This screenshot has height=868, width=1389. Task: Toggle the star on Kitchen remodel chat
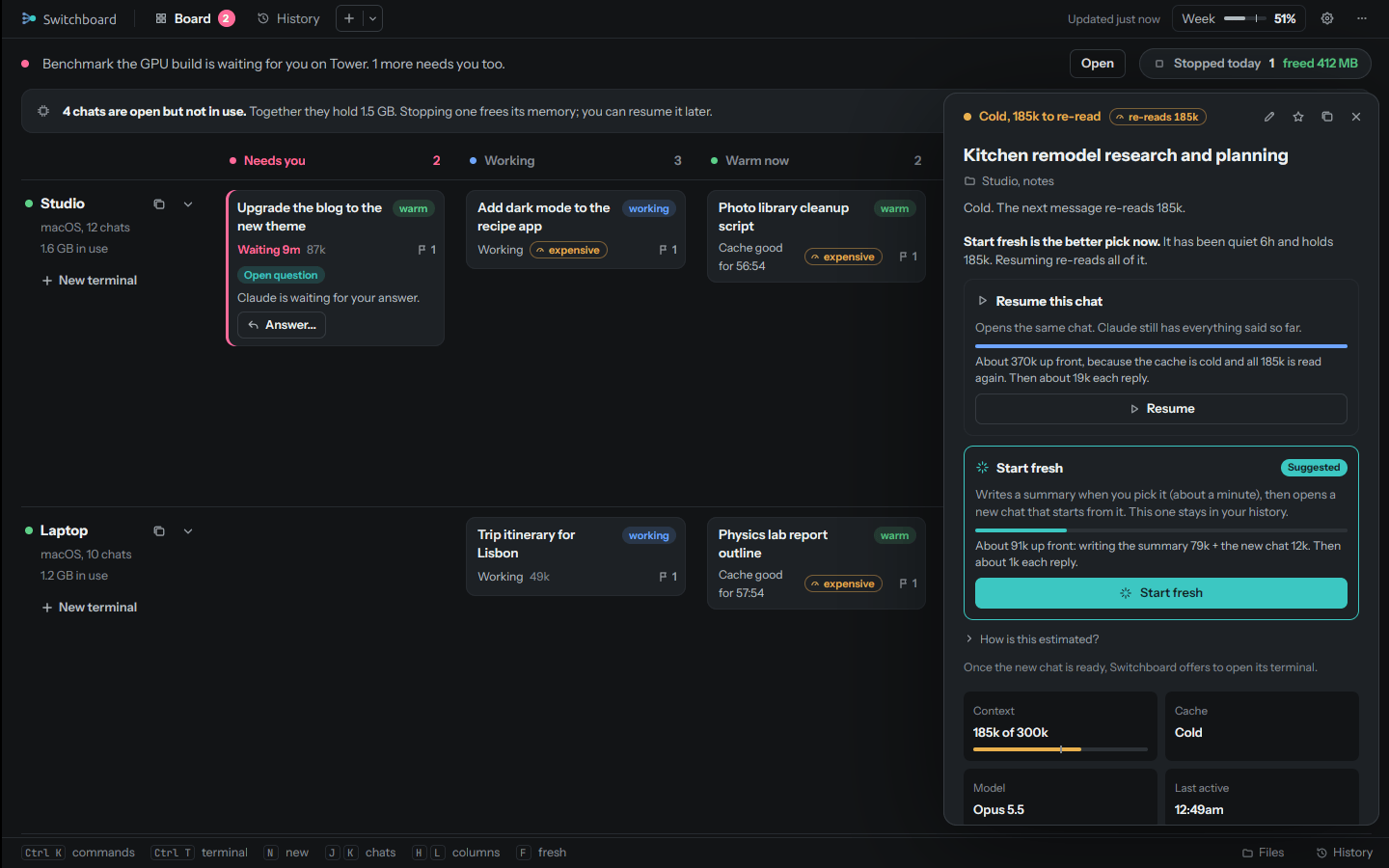(1298, 117)
